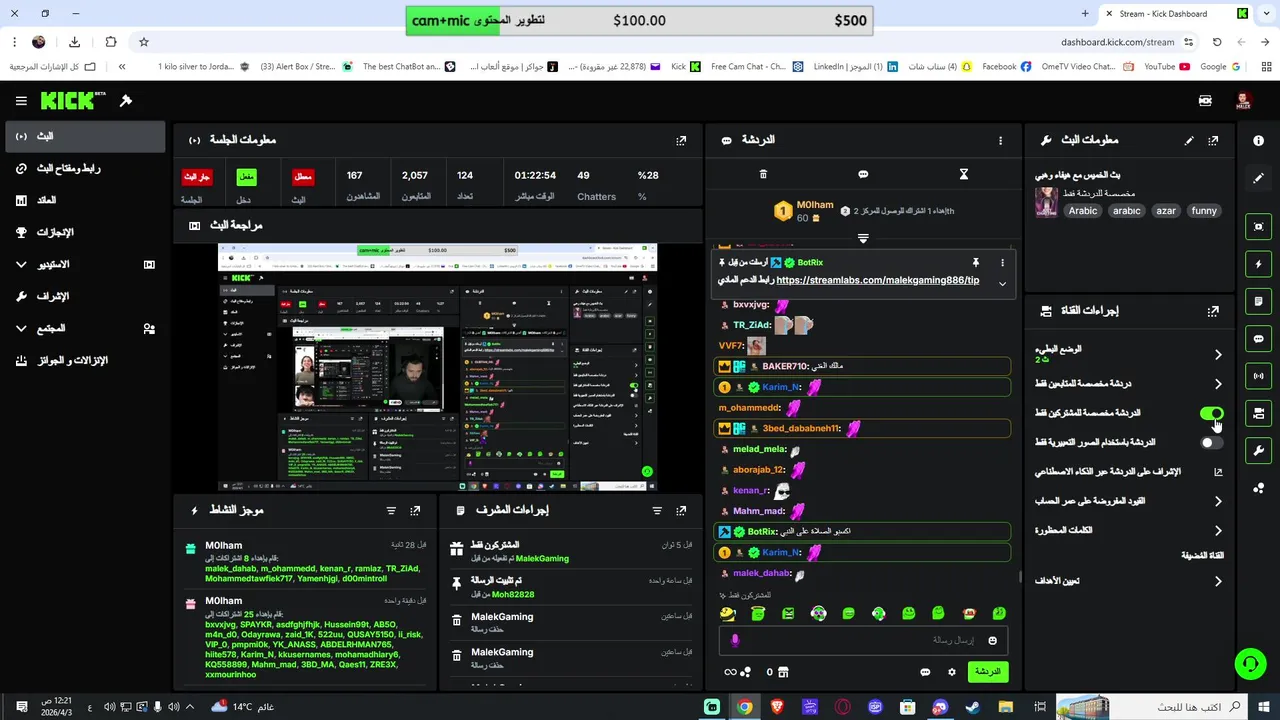Screen dimensions: 1280x720
Task: Pop out the session info panel
Action: pos(681,141)
